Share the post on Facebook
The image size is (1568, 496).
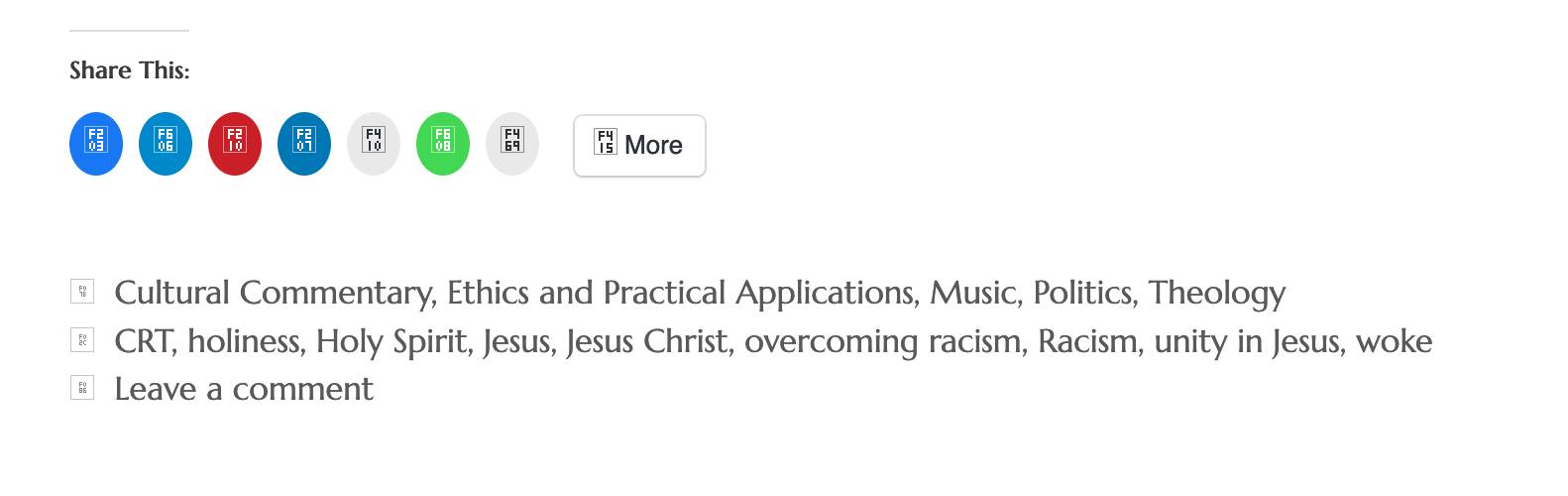click(96, 144)
